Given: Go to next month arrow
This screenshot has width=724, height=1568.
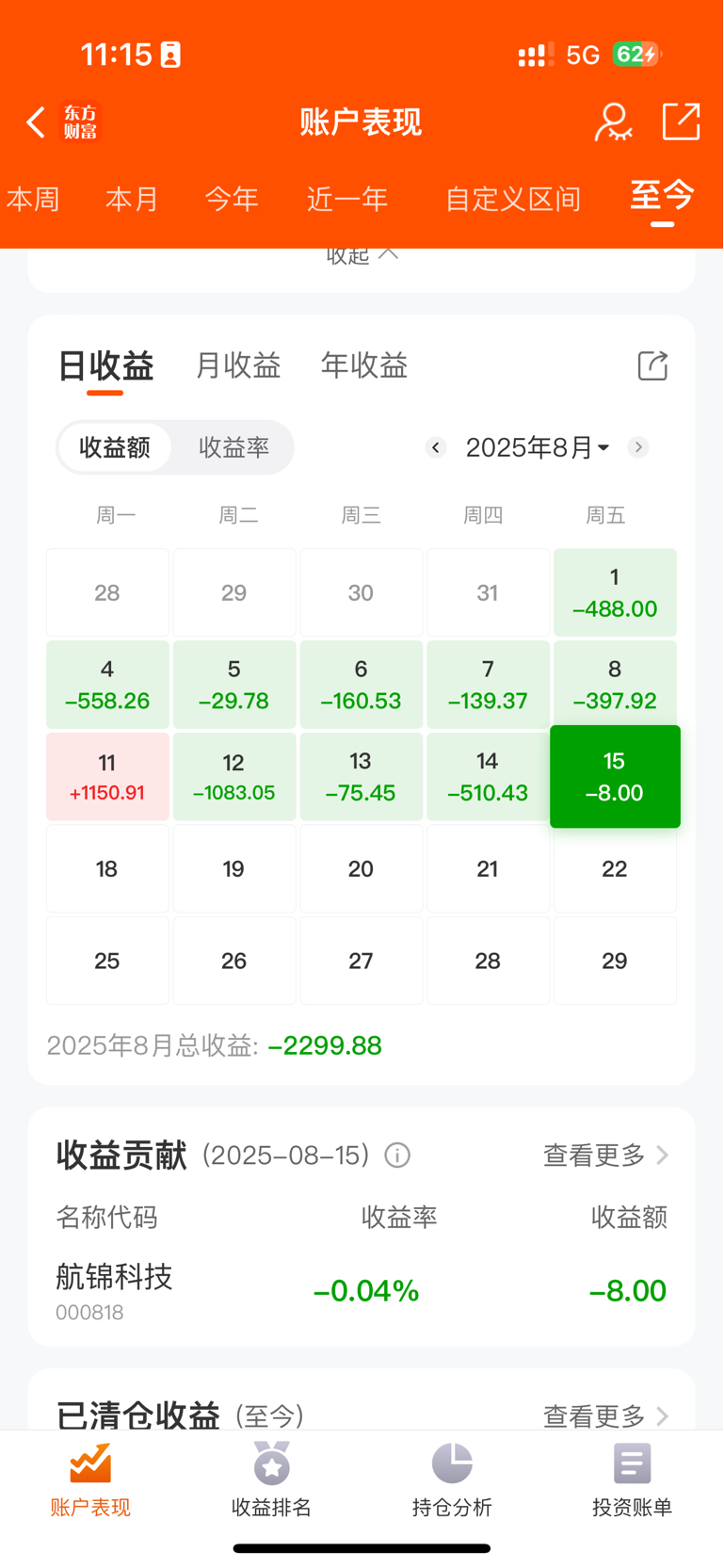Looking at the screenshot, I should pyautogui.click(x=638, y=447).
